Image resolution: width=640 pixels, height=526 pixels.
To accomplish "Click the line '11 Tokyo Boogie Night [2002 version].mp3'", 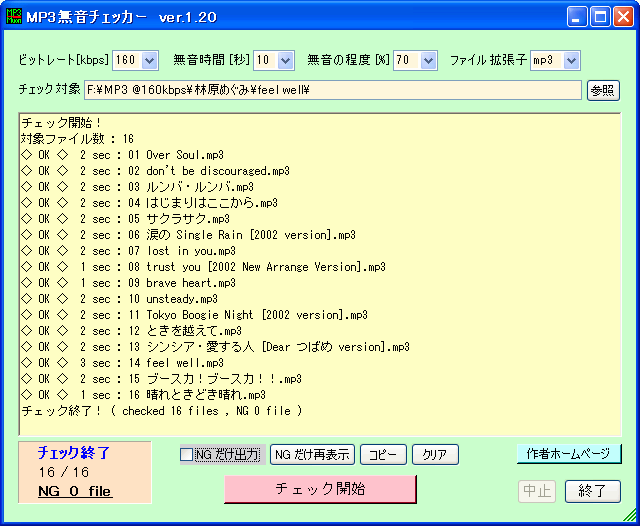I will click(x=195, y=315).
